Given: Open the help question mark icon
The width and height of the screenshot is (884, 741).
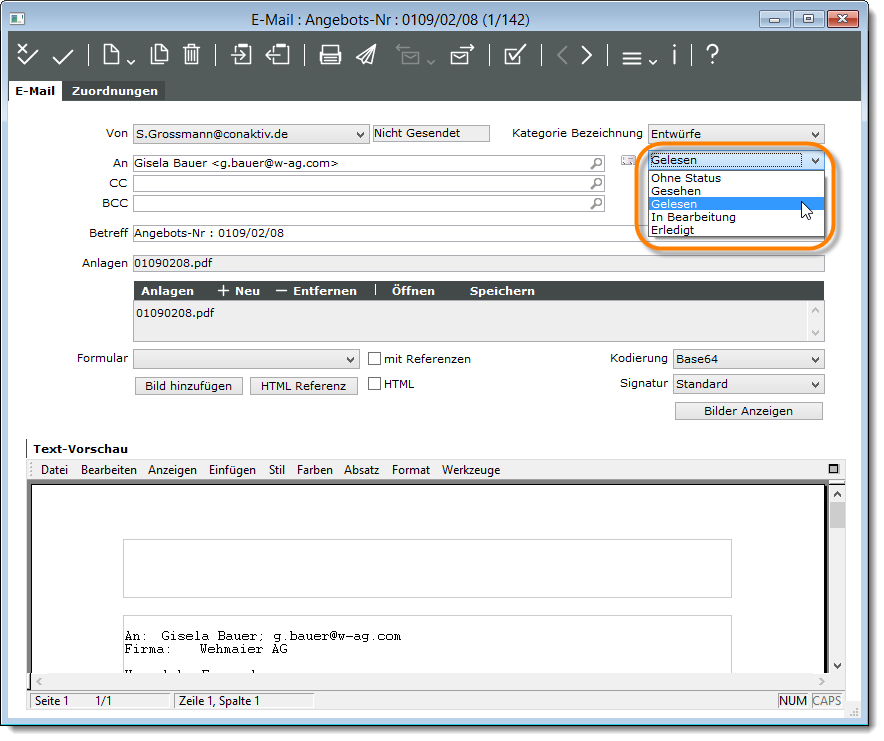Looking at the screenshot, I should click(x=712, y=55).
